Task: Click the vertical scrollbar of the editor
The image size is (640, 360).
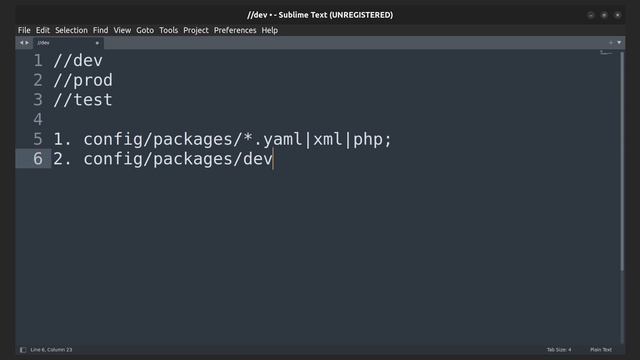Action: tap(622, 161)
